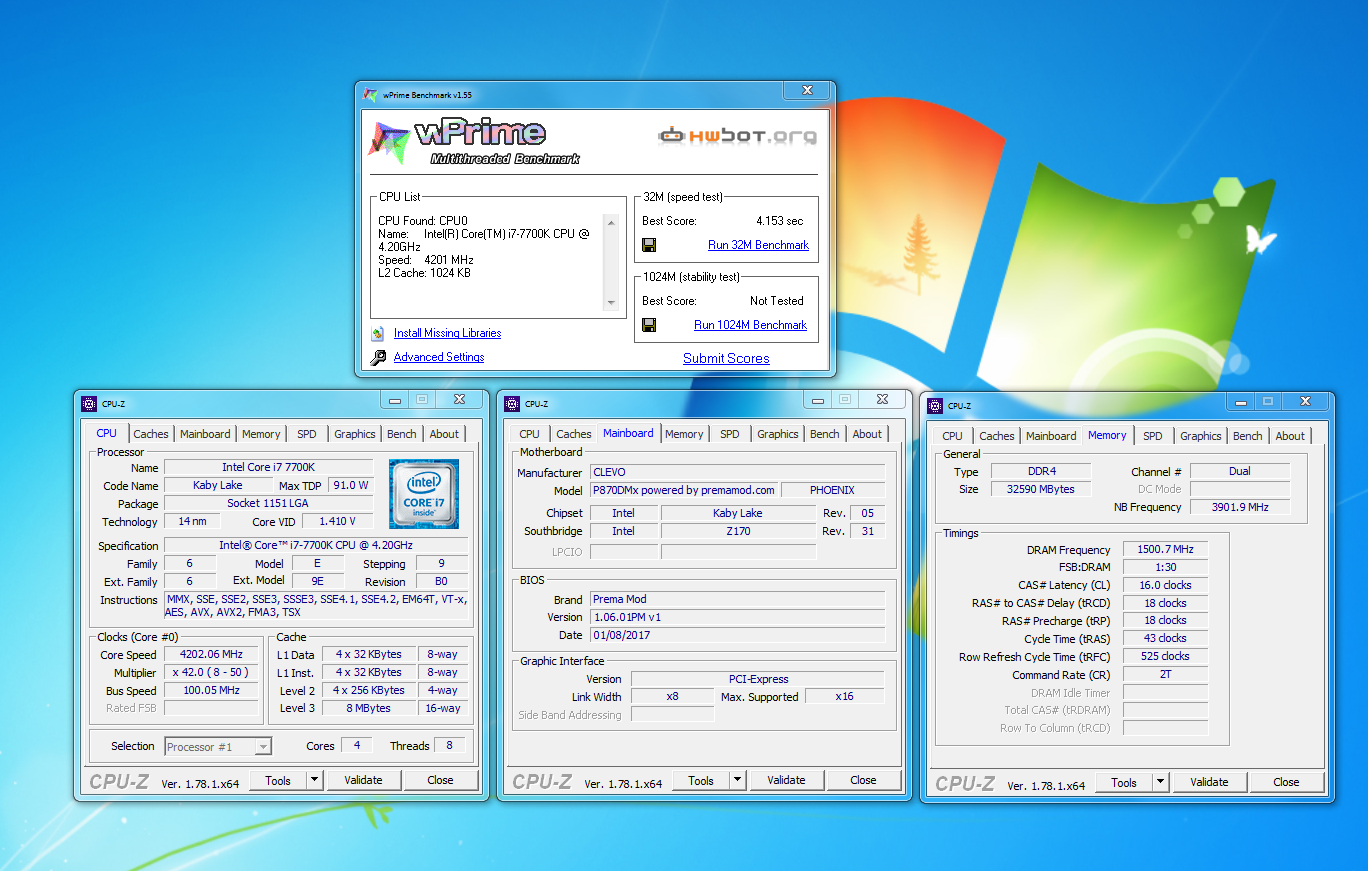Click the Install Missing Libraries icon in wPrime
Image resolution: width=1368 pixels, height=871 pixels.
(378, 333)
